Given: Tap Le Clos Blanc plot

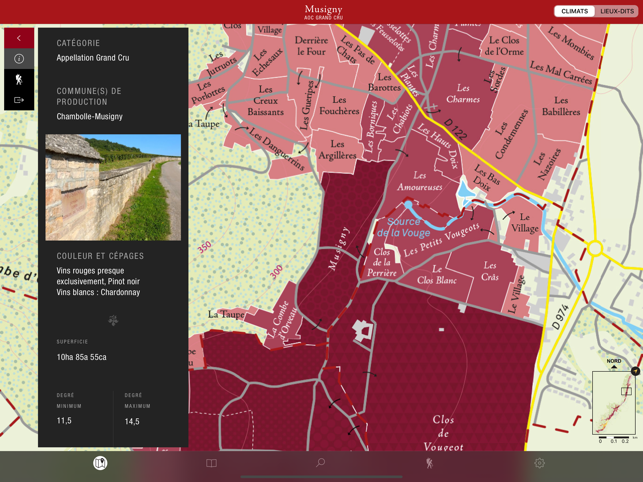Looking at the screenshot, I should pos(437,275).
